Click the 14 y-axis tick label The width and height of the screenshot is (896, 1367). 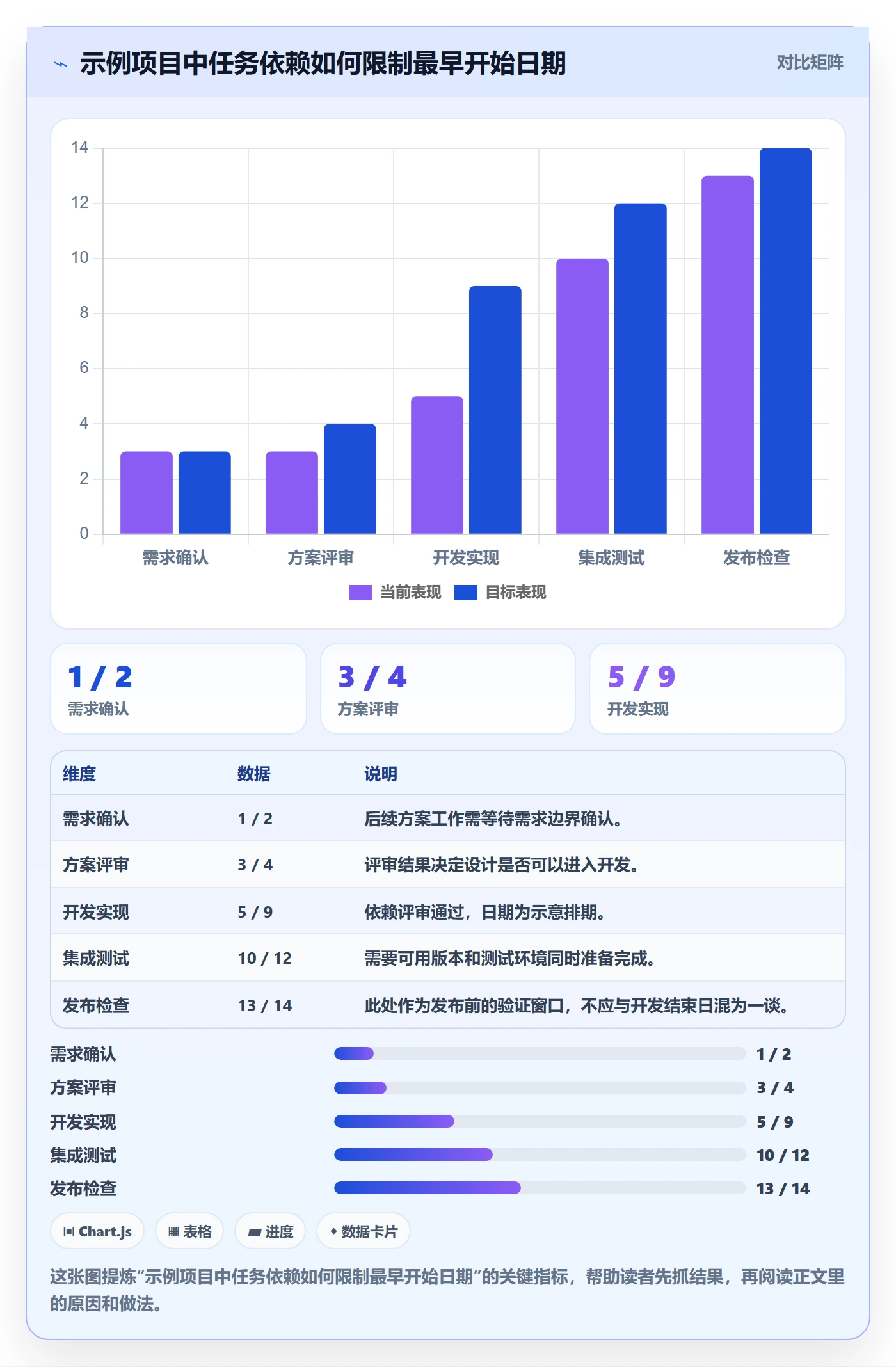pos(80,148)
